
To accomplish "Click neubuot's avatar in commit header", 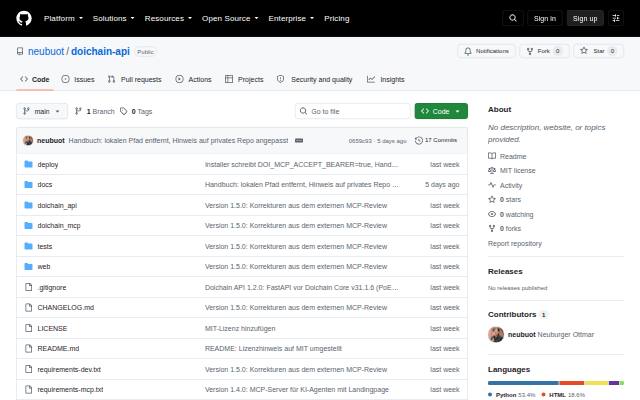I will tap(28, 140).
